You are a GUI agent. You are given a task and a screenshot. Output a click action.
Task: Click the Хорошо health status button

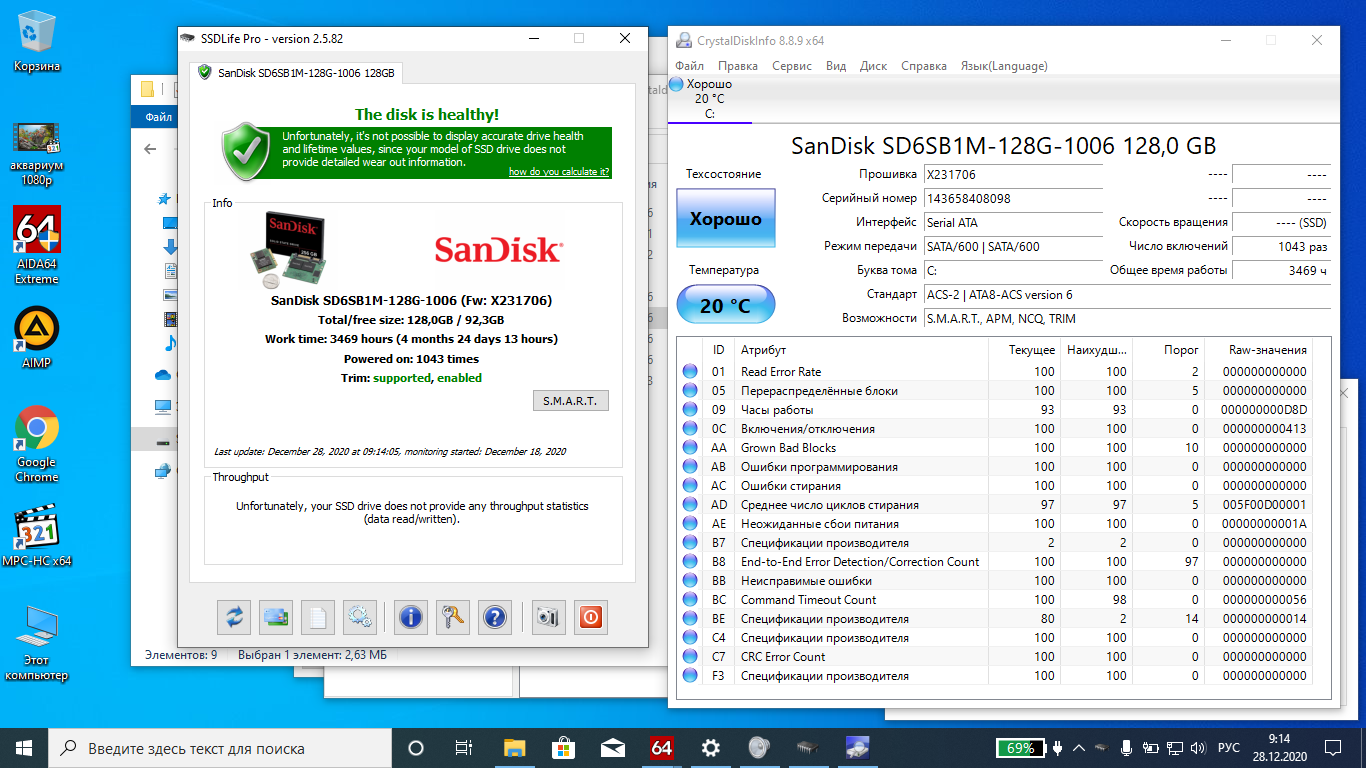click(x=726, y=219)
